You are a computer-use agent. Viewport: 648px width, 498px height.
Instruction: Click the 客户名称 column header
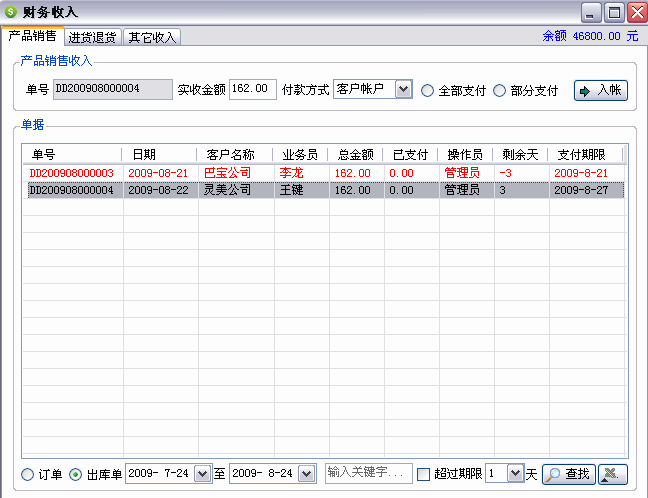click(x=235, y=155)
